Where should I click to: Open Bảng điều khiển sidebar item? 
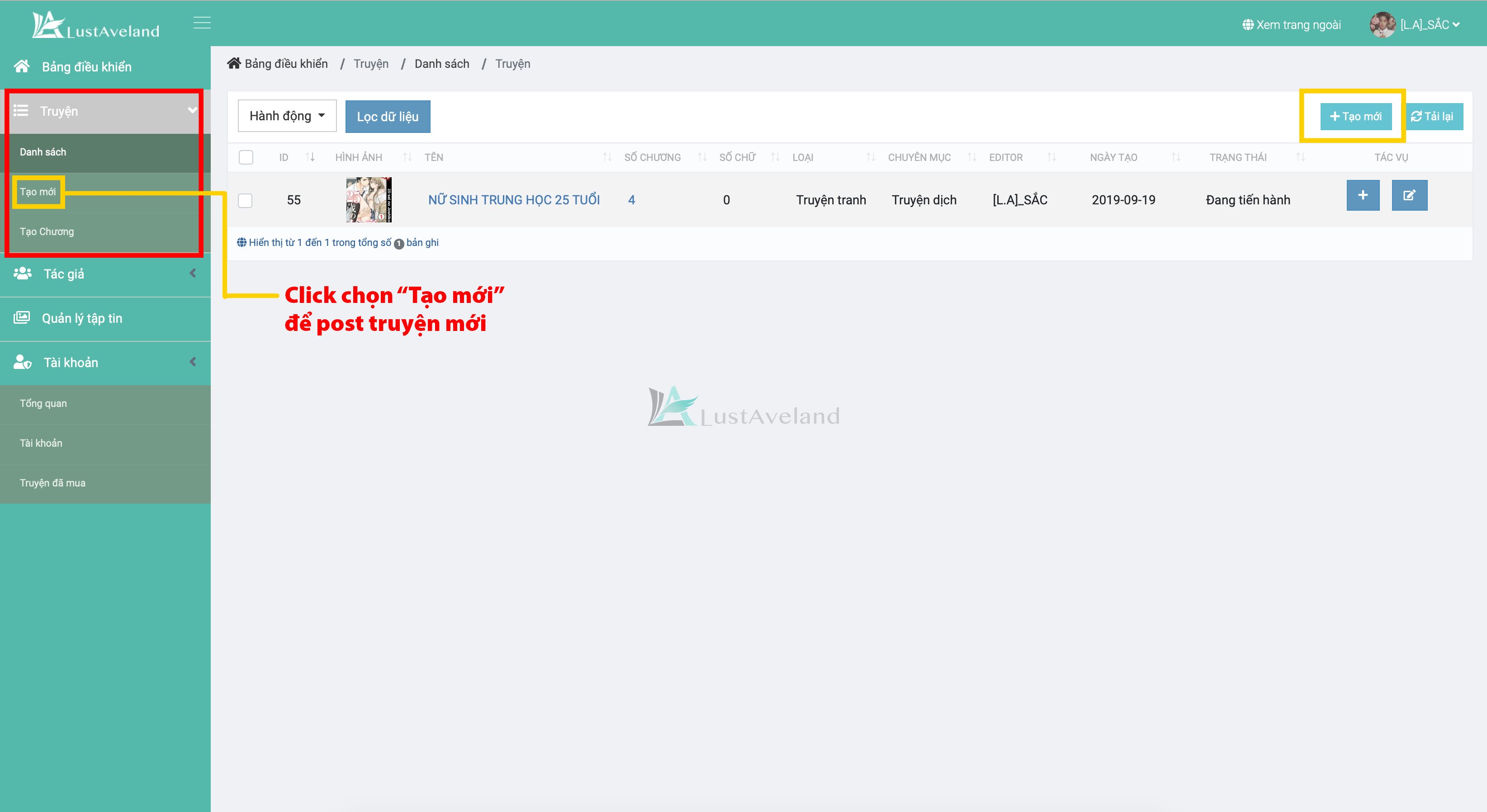coord(86,67)
